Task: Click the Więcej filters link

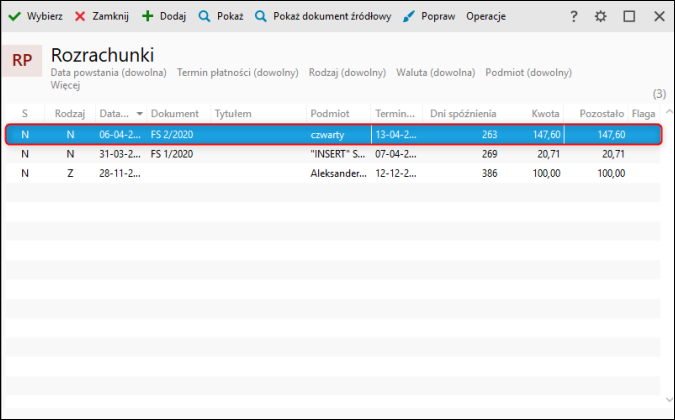Action: (65, 85)
